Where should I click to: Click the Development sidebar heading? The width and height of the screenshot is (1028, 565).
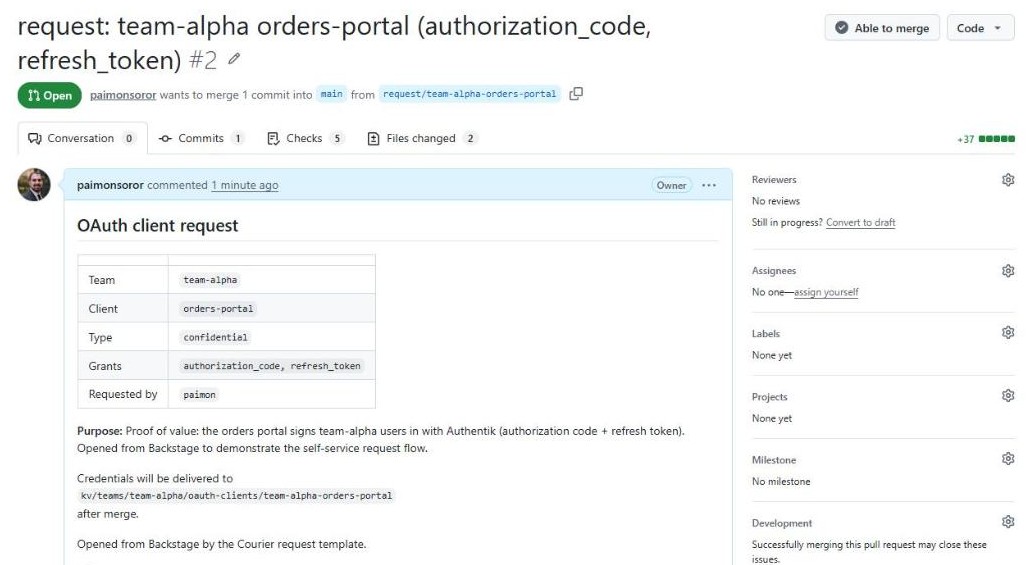click(x=781, y=523)
